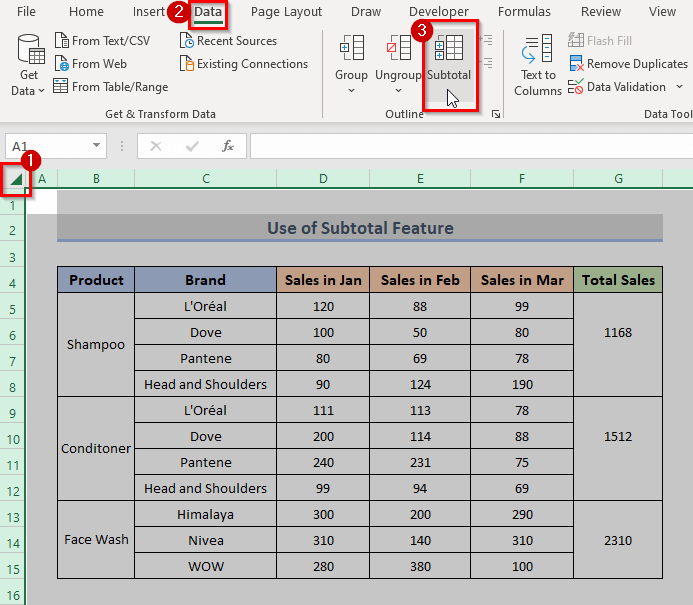Switch to the Page Layout tab

click(286, 12)
